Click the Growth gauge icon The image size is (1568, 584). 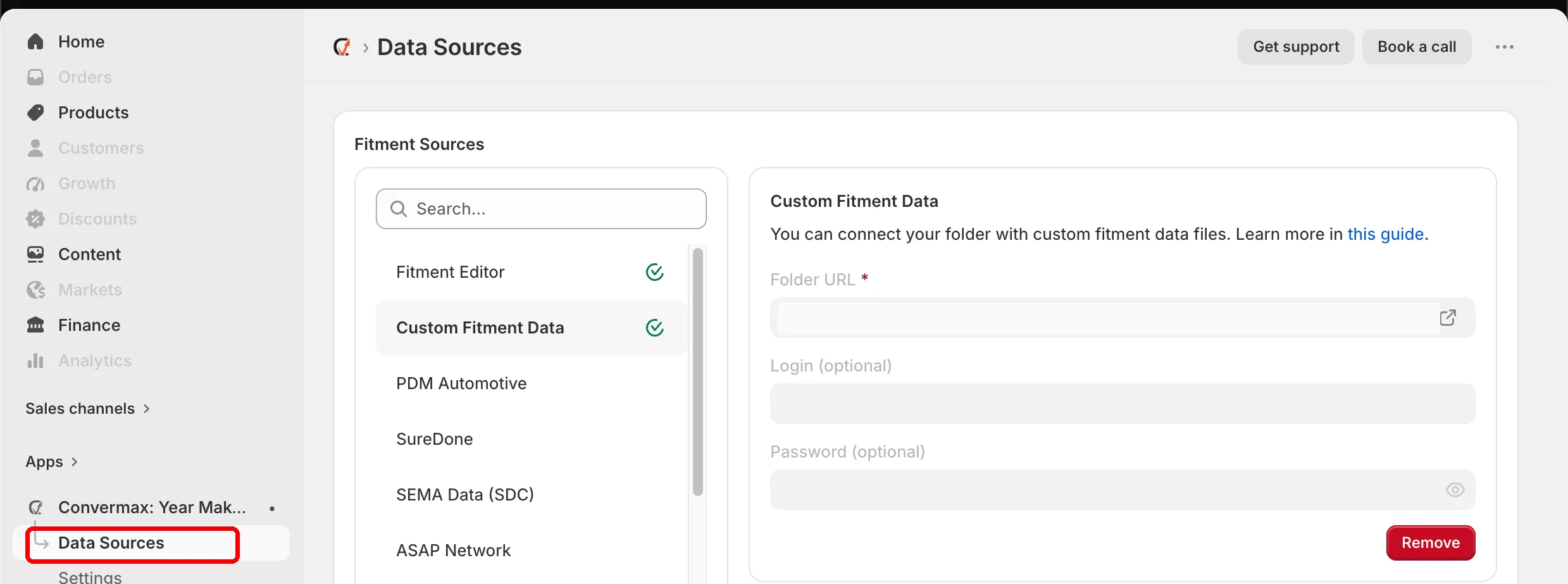(35, 183)
